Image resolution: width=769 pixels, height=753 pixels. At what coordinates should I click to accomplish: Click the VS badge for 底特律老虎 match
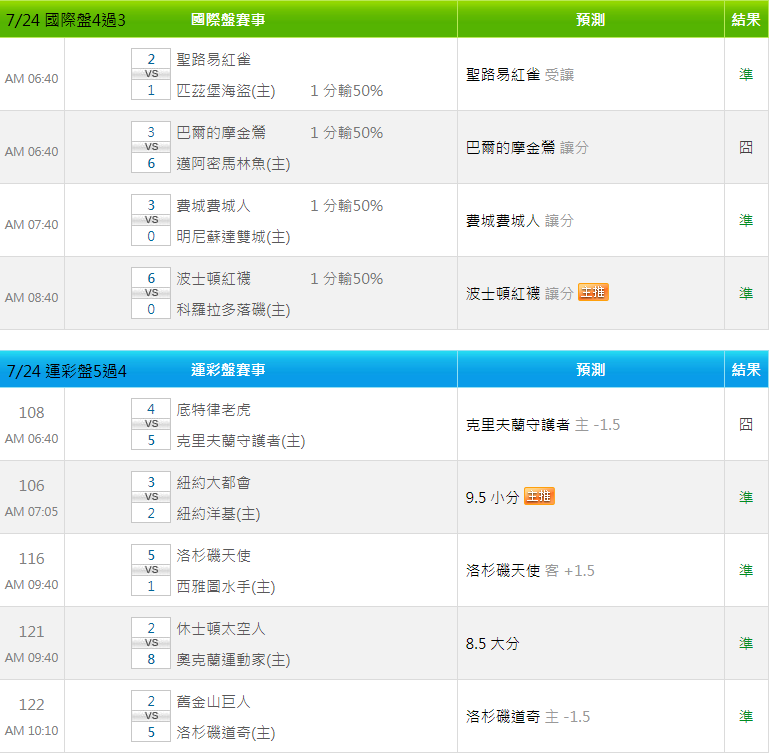pyautogui.click(x=151, y=424)
